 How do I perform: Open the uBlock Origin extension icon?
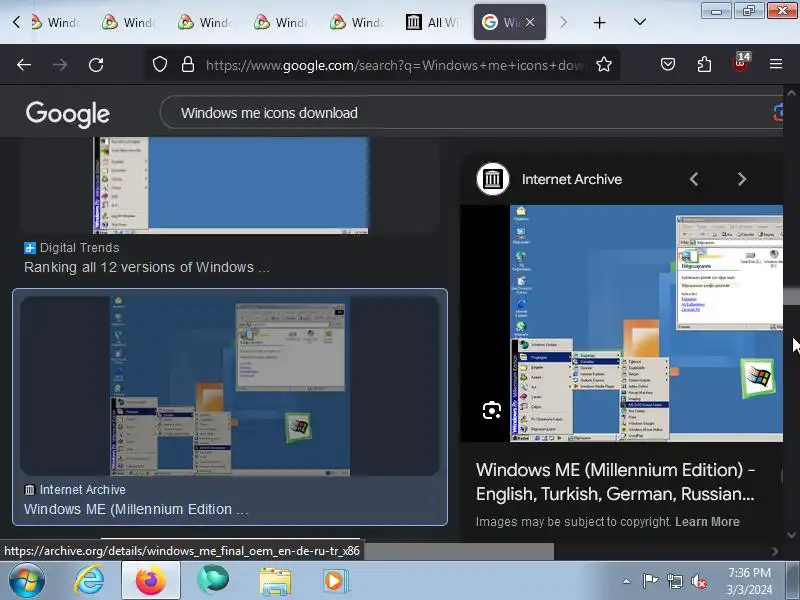[740, 63]
